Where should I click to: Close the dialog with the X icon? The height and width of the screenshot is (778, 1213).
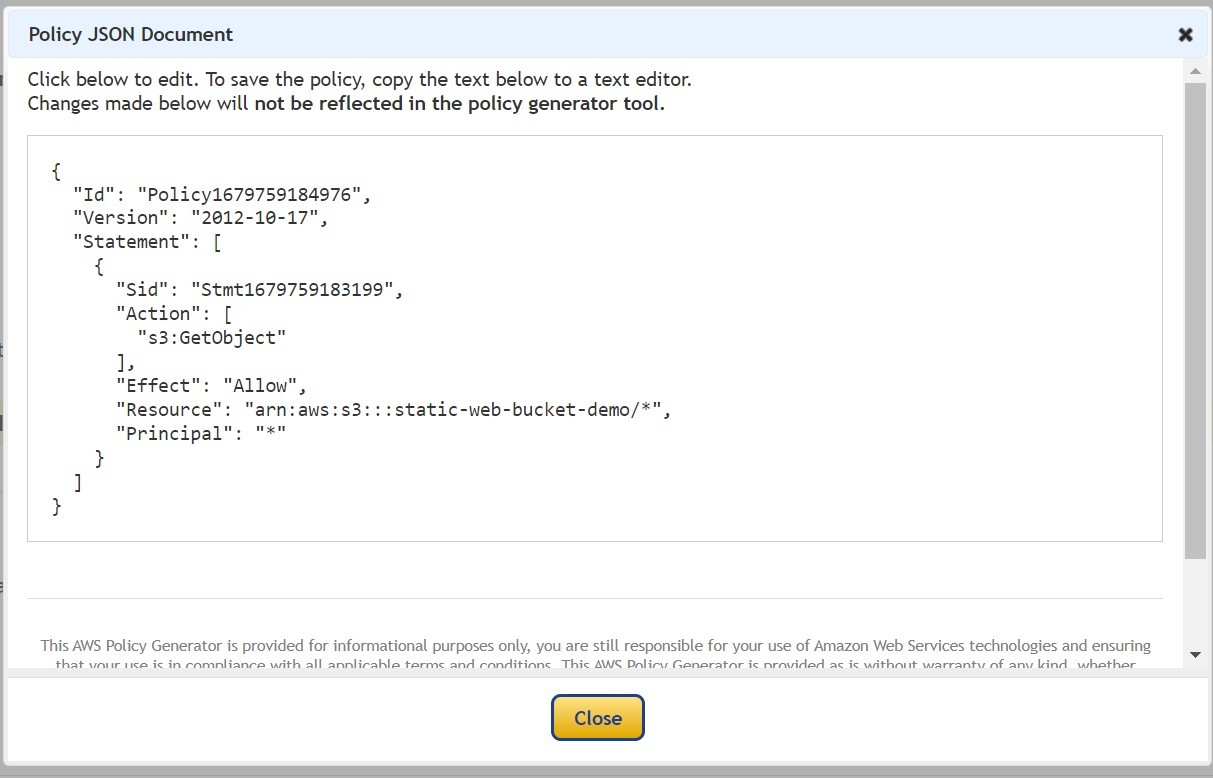pos(1185,34)
